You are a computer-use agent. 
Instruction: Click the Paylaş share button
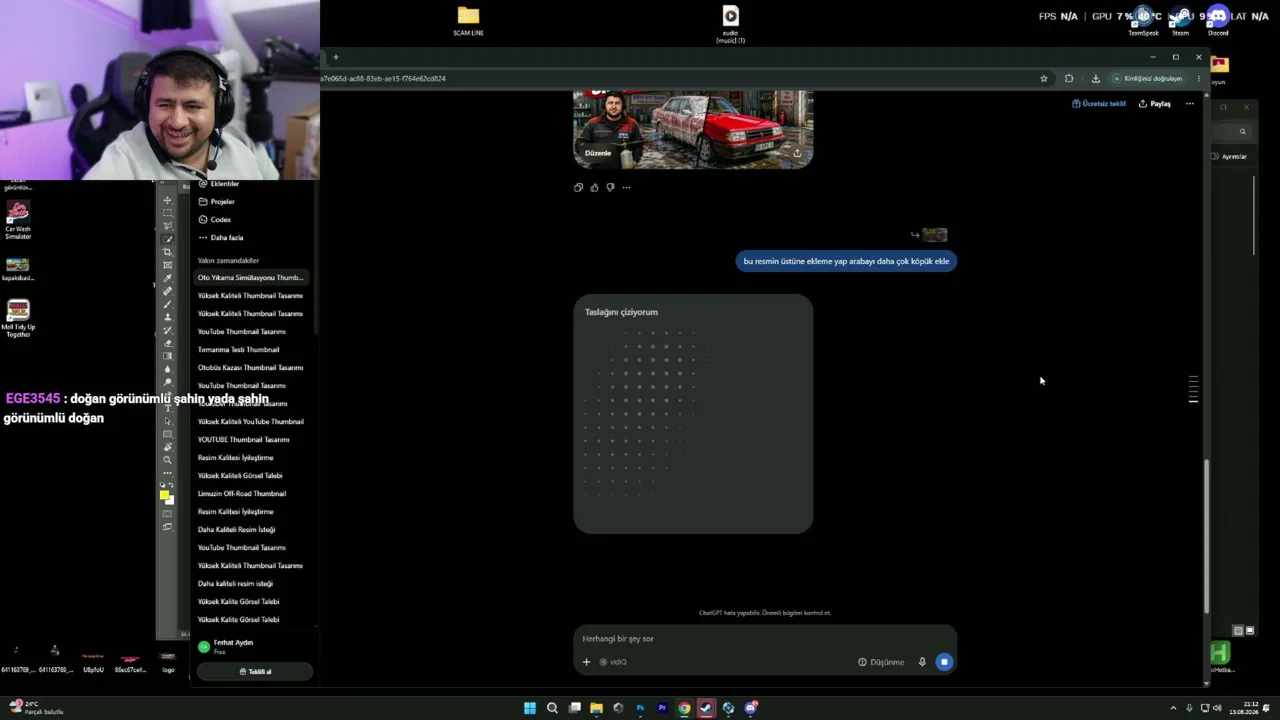(1155, 103)
